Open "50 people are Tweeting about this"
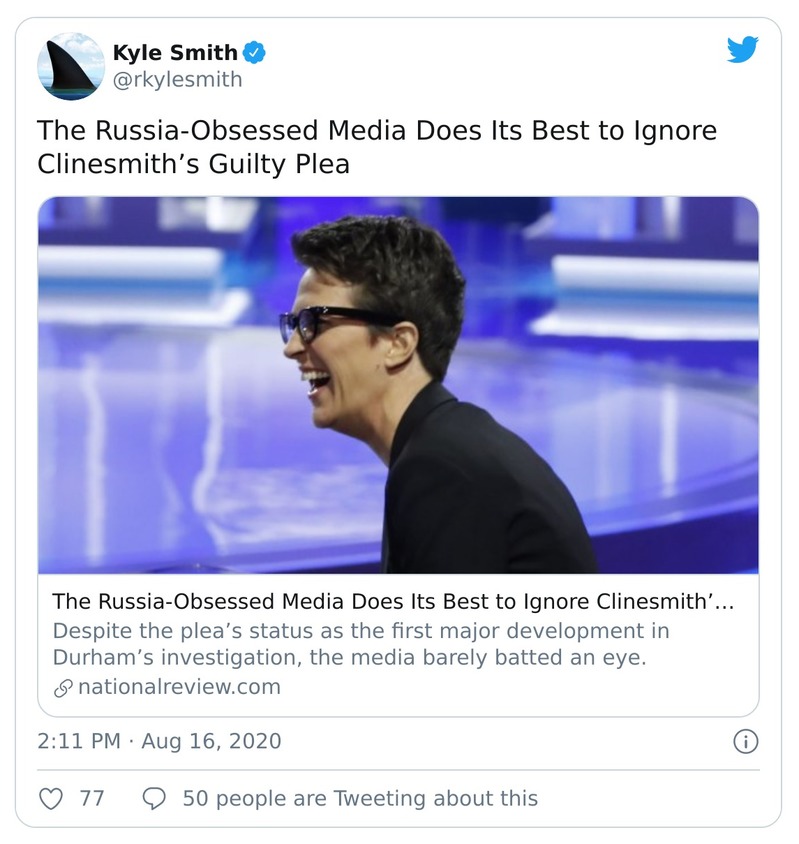This screenshot has width=799, height=844. tap(360, 798)
